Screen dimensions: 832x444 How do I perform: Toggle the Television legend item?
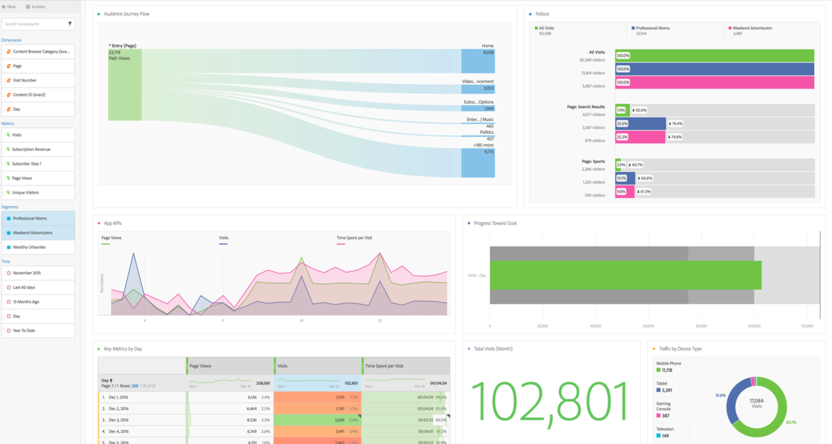[665, 432]
